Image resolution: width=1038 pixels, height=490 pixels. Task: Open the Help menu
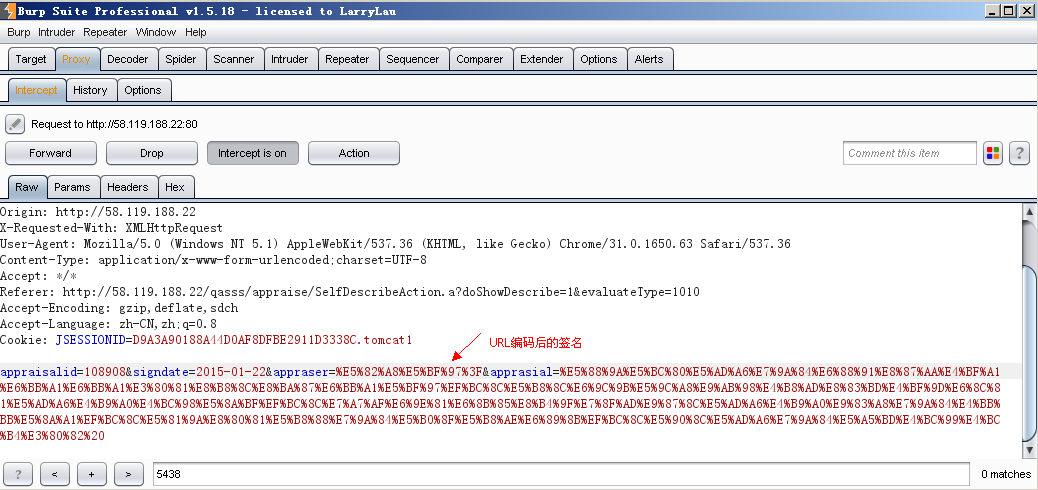[195, 32]
